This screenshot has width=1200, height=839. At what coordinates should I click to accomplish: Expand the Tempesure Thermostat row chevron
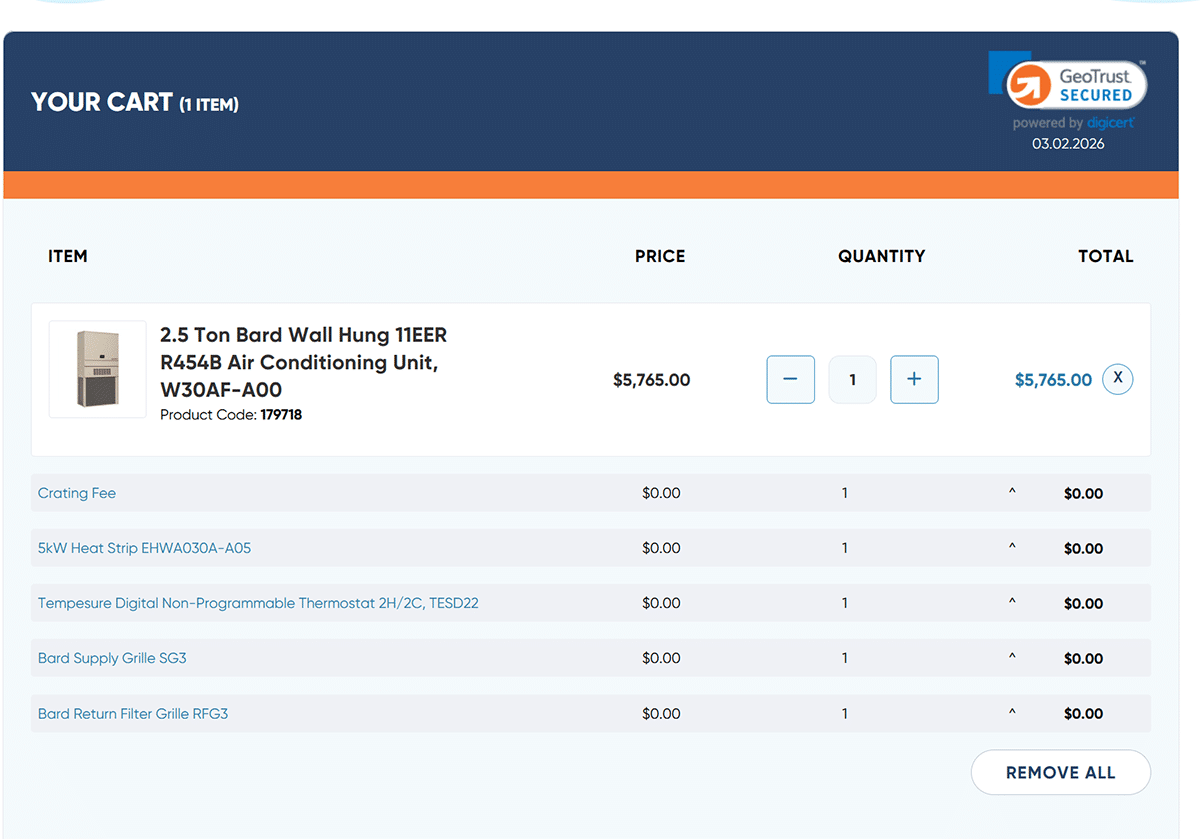click(x=1012, y=603)
